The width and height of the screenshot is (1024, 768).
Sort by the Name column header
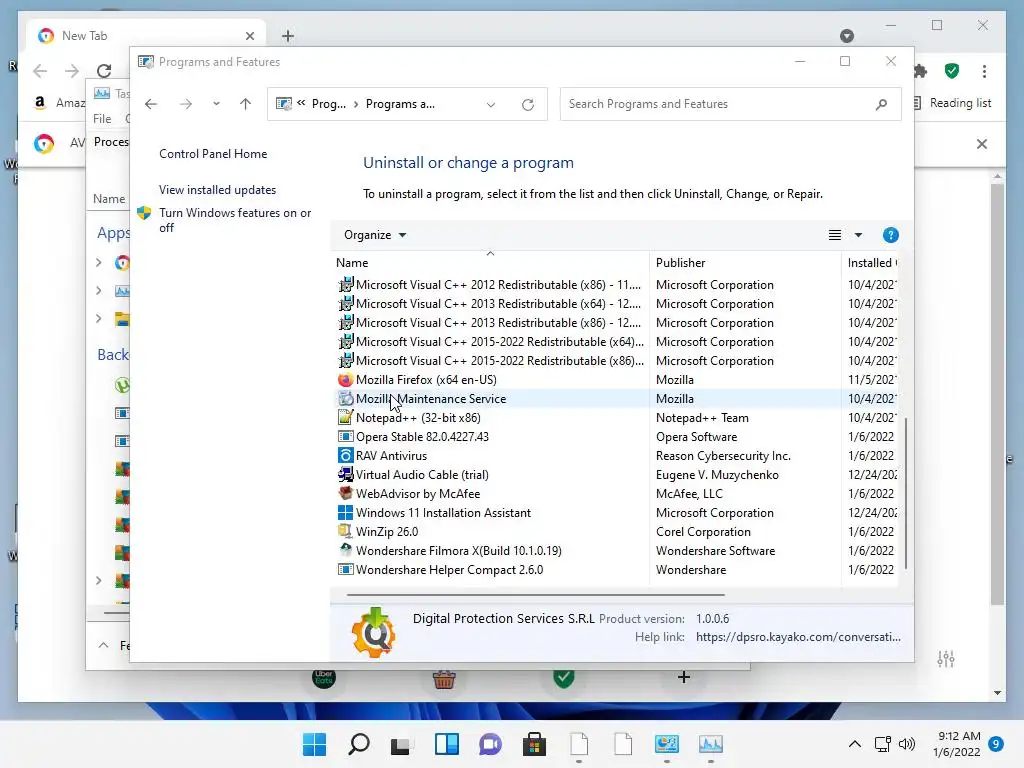[x=490, y=263]
